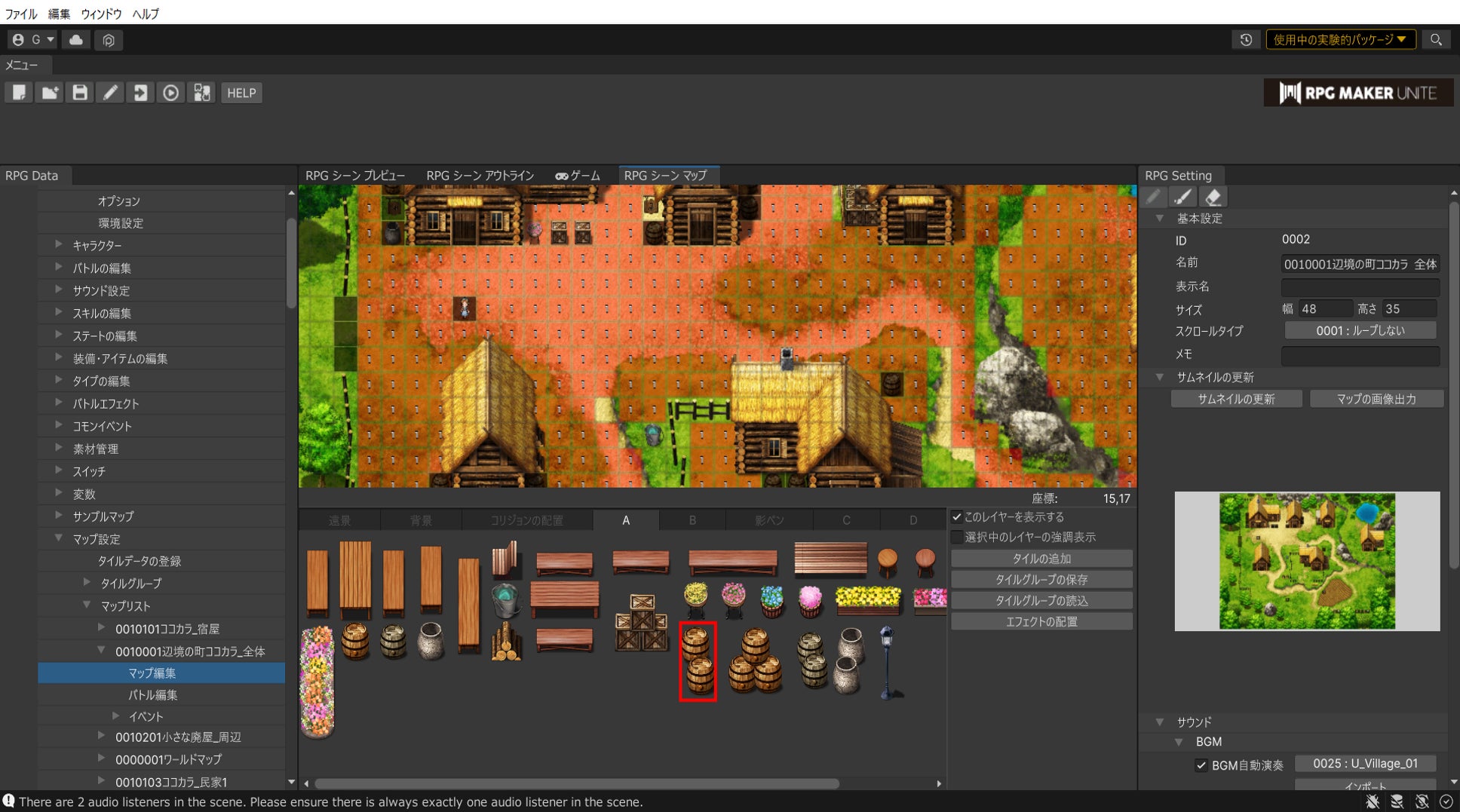Screen dimensions: 1460x812
Task: Click the map width value field
Action: [x=1325, y=309]
